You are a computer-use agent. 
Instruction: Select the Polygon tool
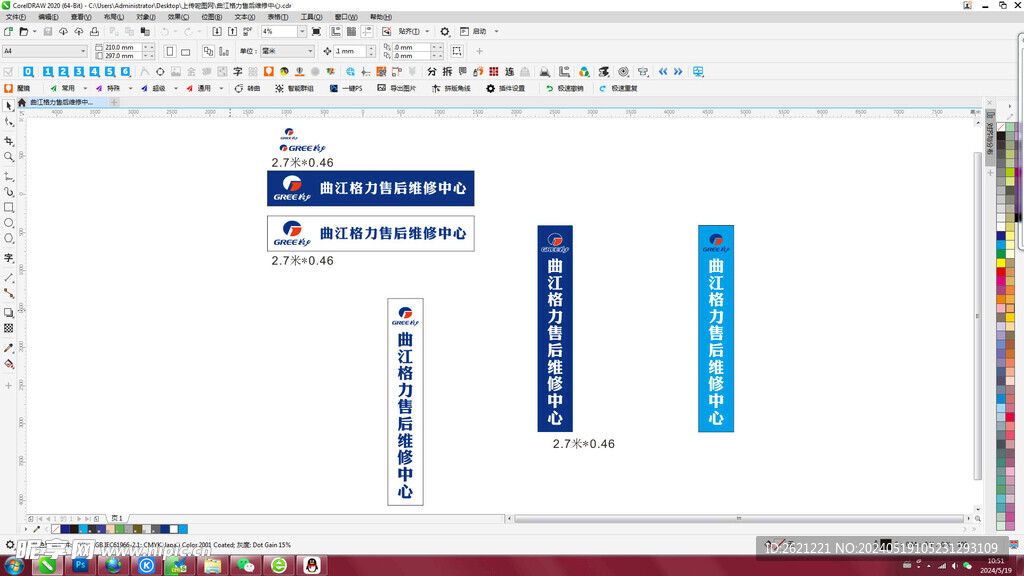pyautogui.click(x=8, y=239)
